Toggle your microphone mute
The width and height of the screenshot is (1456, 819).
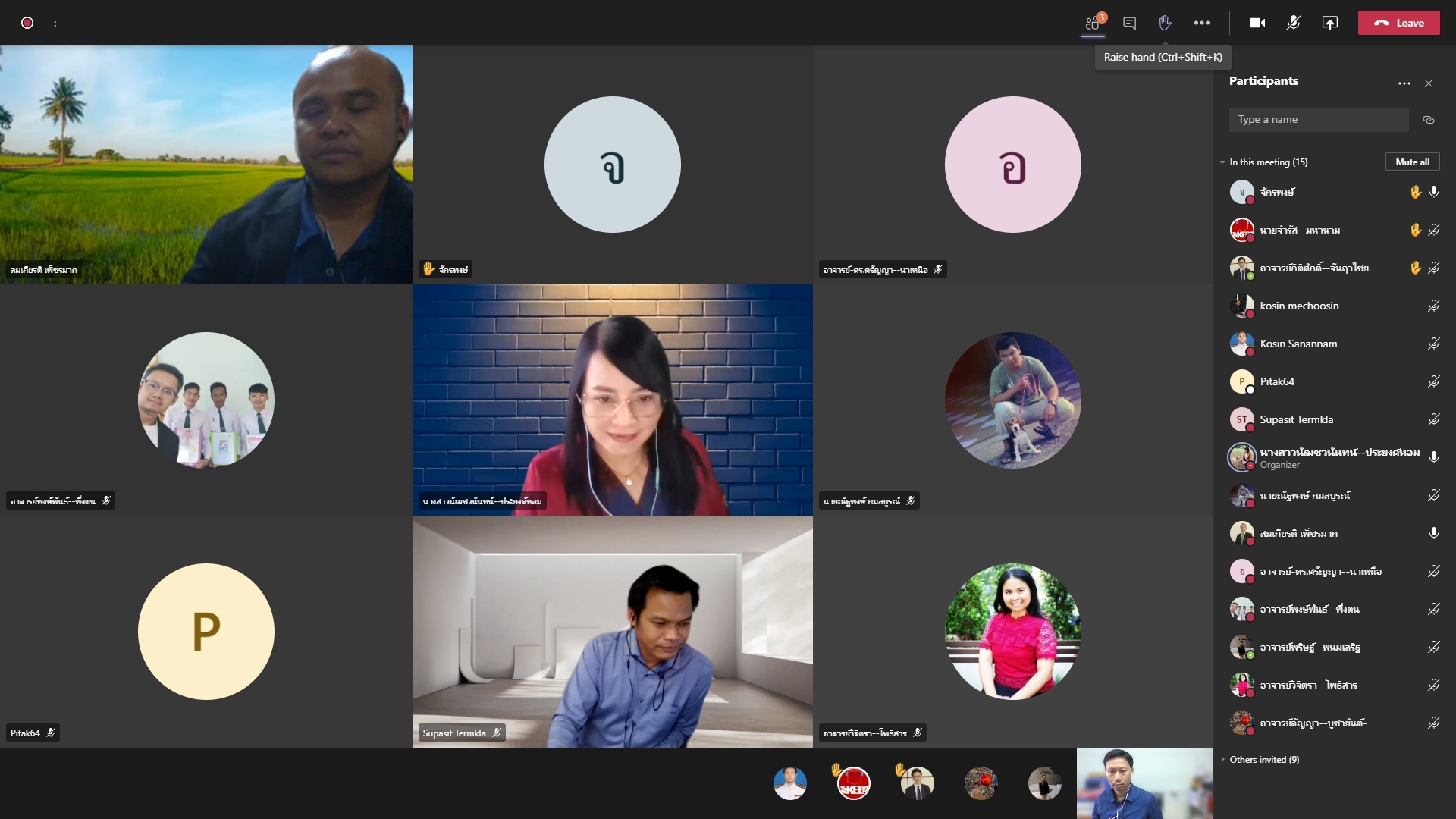(1293, 23)
